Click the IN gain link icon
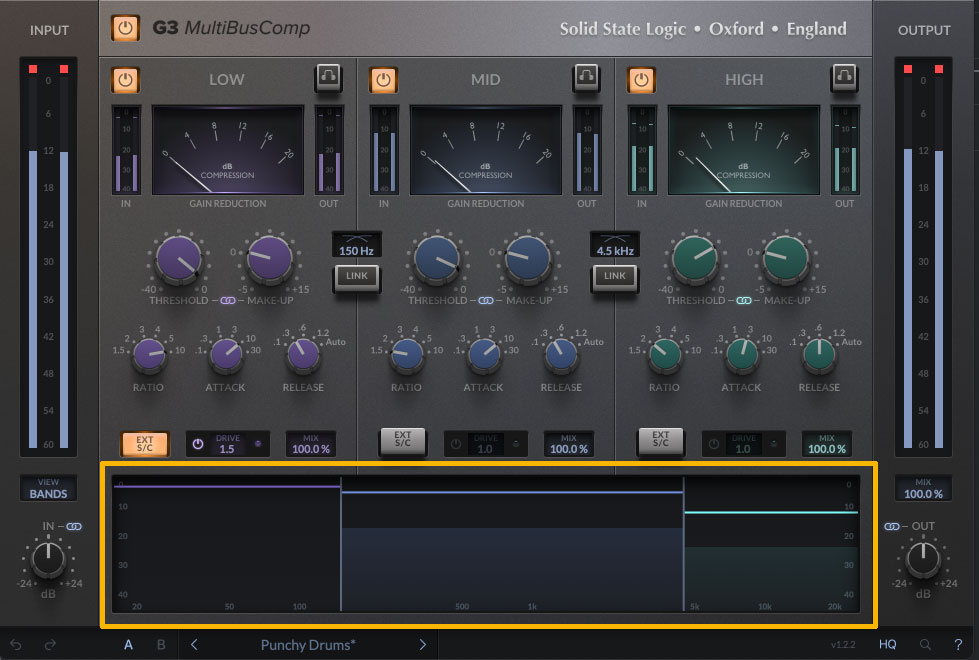This screenshot has height=660, width=979. (74, 526)
